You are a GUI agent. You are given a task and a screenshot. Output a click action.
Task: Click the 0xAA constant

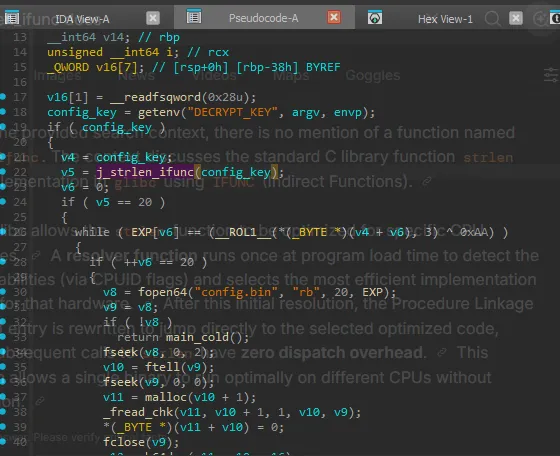tap(473, 232)
